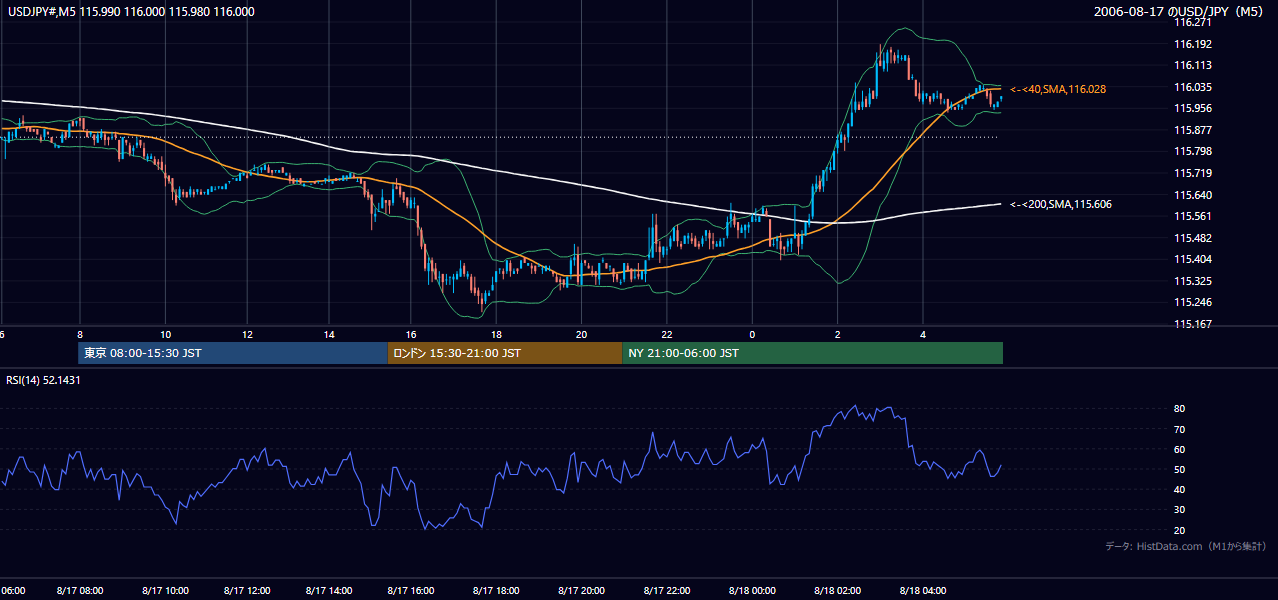Click price axis value 116.035
Image resolution: width=1278 pixels, height=600 pixels.
coord(1193,87)
